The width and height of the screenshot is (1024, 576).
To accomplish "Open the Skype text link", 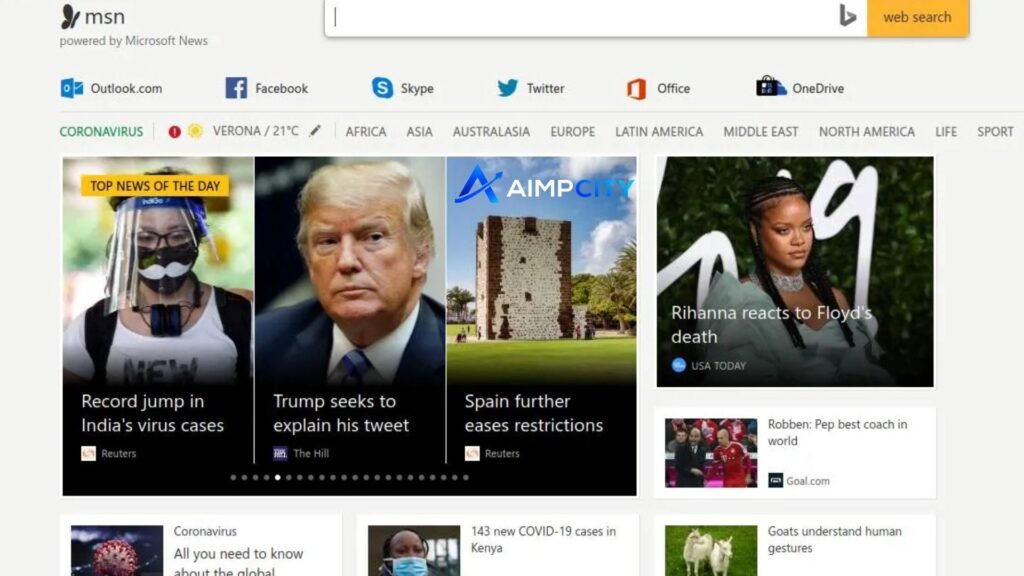I will click(x=417, y=88).
